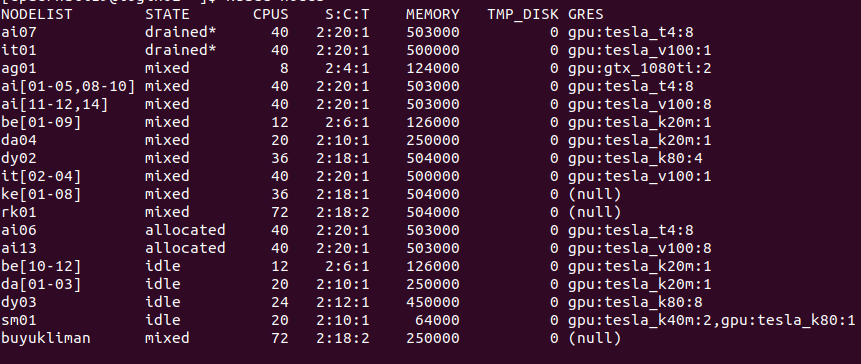Click the 2:12:1 S:C:T value
This screenshot has width=861, height=364.
coord(343,303)
